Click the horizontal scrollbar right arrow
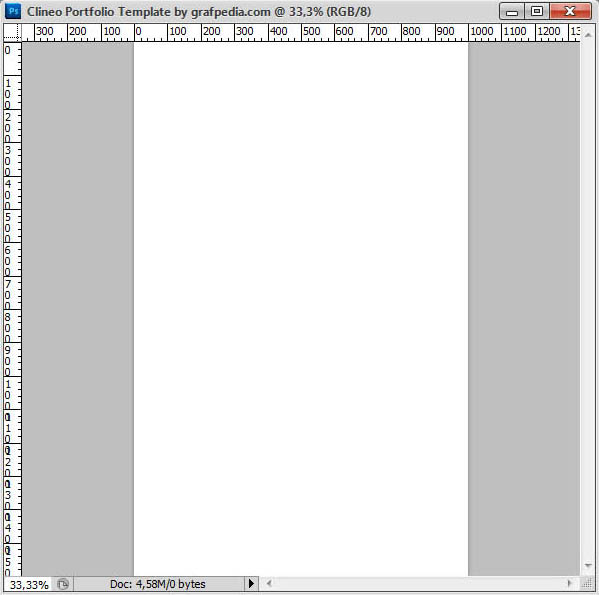599x595 pixels. pos(570,583)
